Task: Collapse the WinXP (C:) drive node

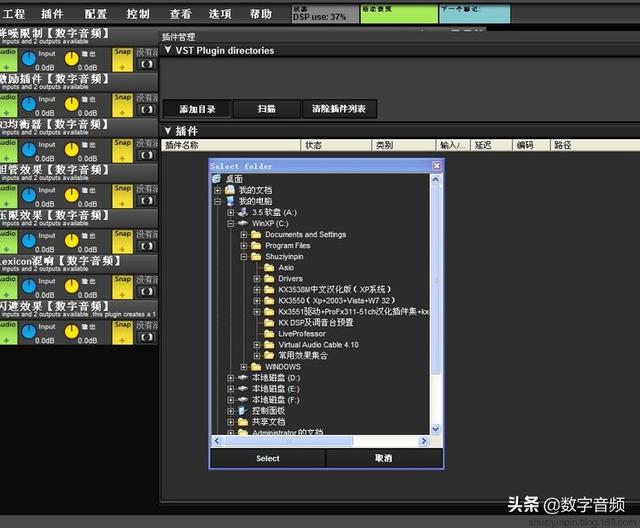Action: pyautogui.click(x=231, y=224)
